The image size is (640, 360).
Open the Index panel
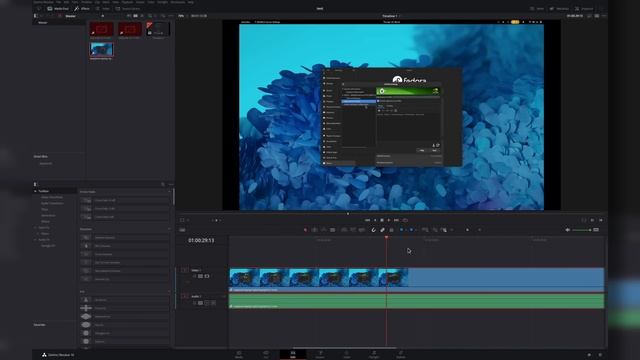[102, 9]
